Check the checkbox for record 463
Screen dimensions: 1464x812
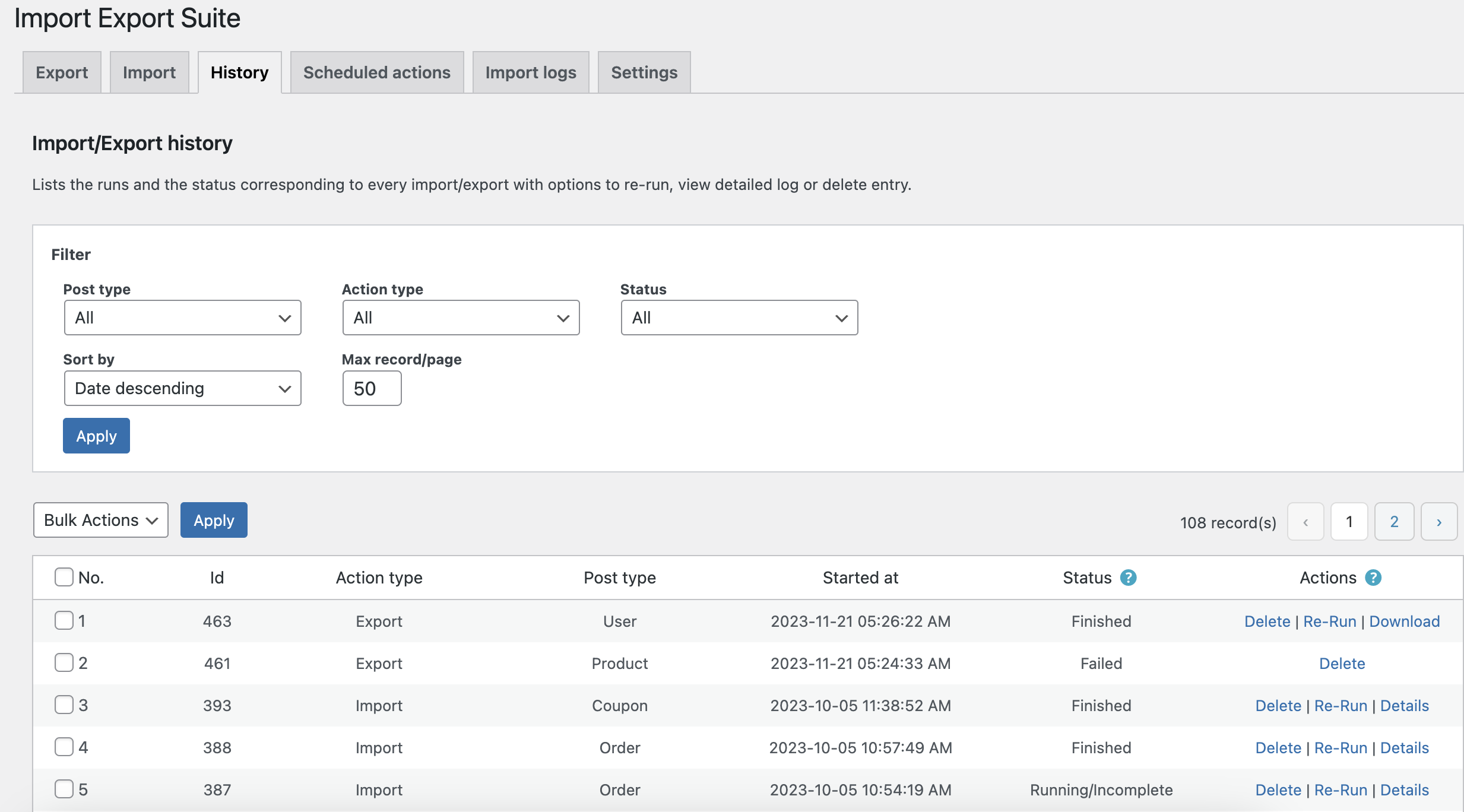click(x=64, y=620)
